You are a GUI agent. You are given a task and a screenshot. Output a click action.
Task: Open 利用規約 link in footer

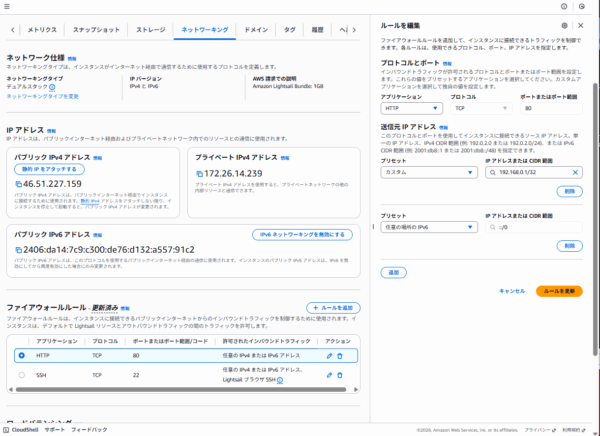click(x=574, y=430)
